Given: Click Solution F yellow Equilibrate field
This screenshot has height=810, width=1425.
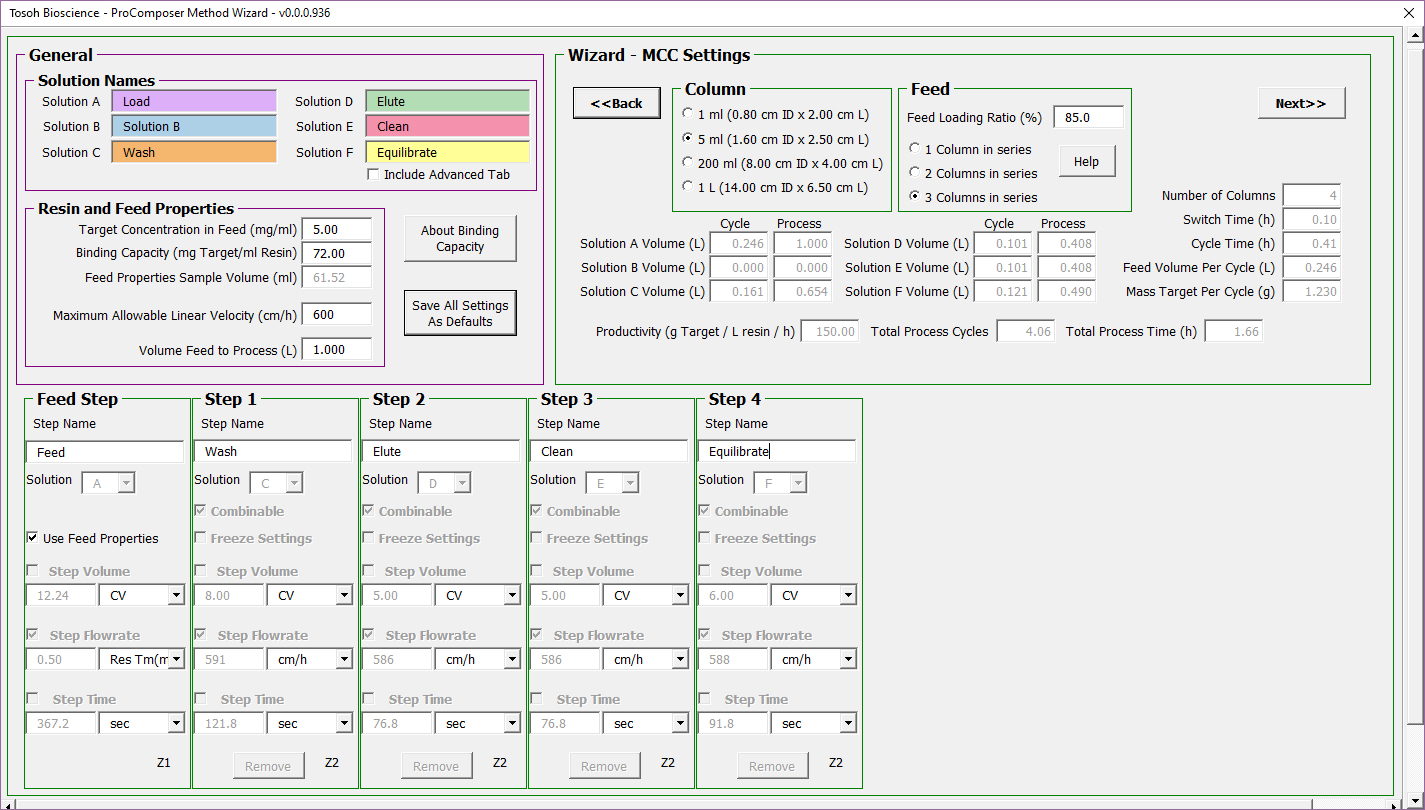Looking at the screenshot, I should [x=447, y=152].
